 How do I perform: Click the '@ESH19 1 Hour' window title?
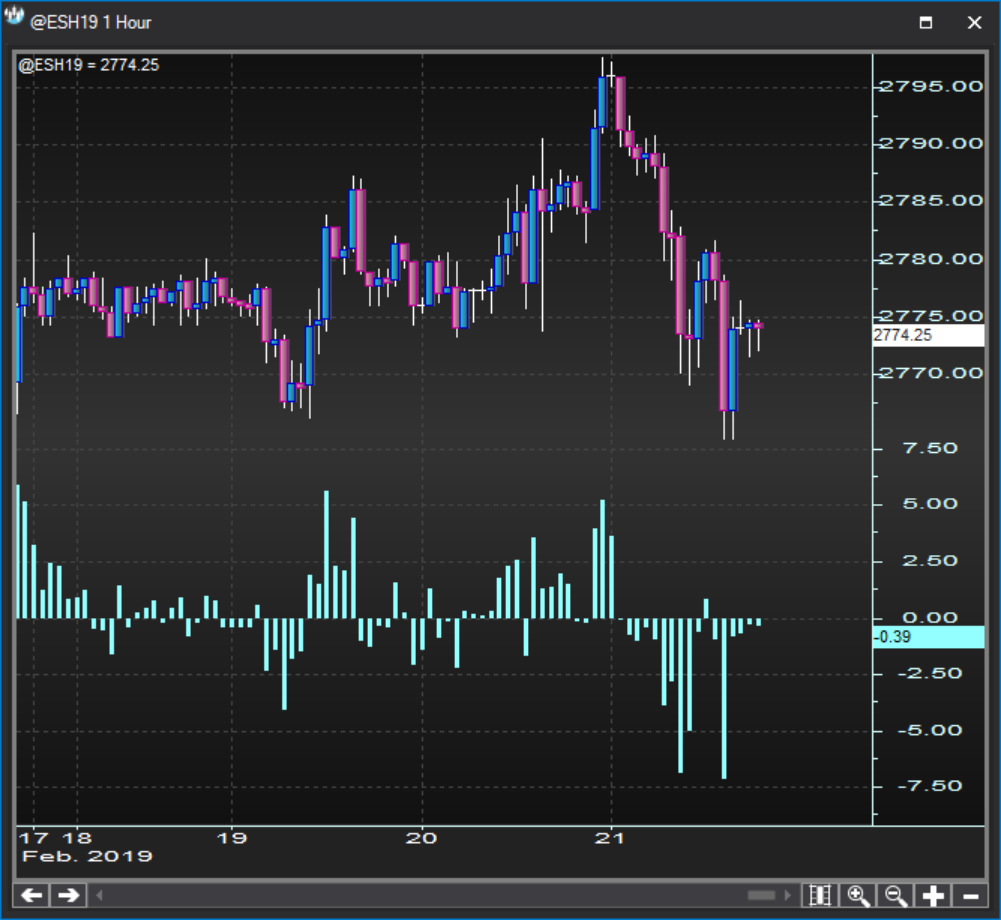91,22
